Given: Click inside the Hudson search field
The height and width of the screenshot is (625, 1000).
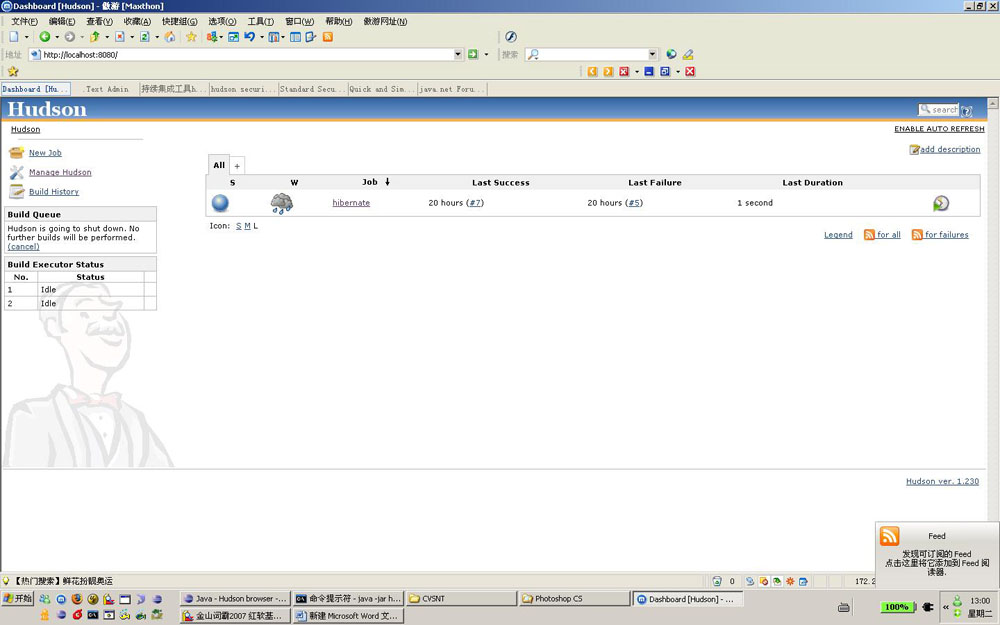Looking at the screenshot, I should tap(939, 110).
